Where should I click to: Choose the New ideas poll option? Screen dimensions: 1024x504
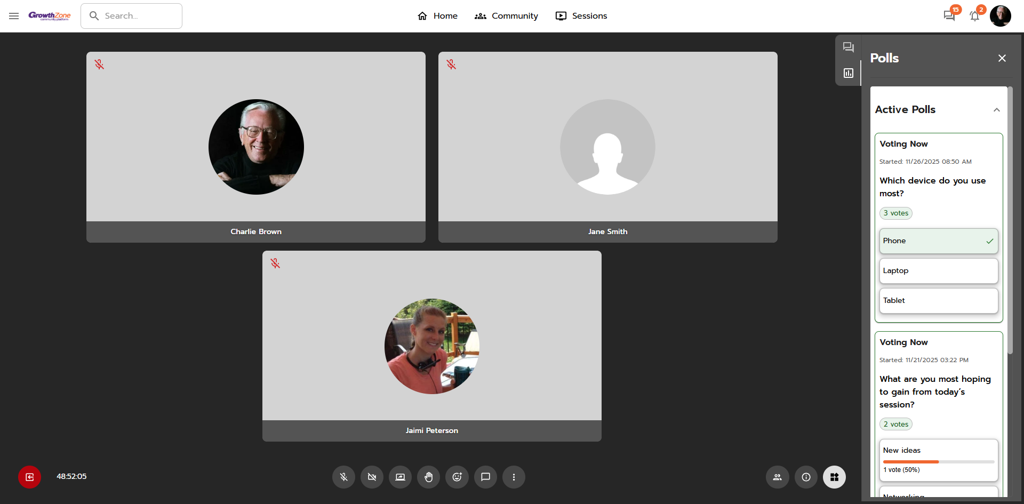pyautogui.click(x=938, y=460)
